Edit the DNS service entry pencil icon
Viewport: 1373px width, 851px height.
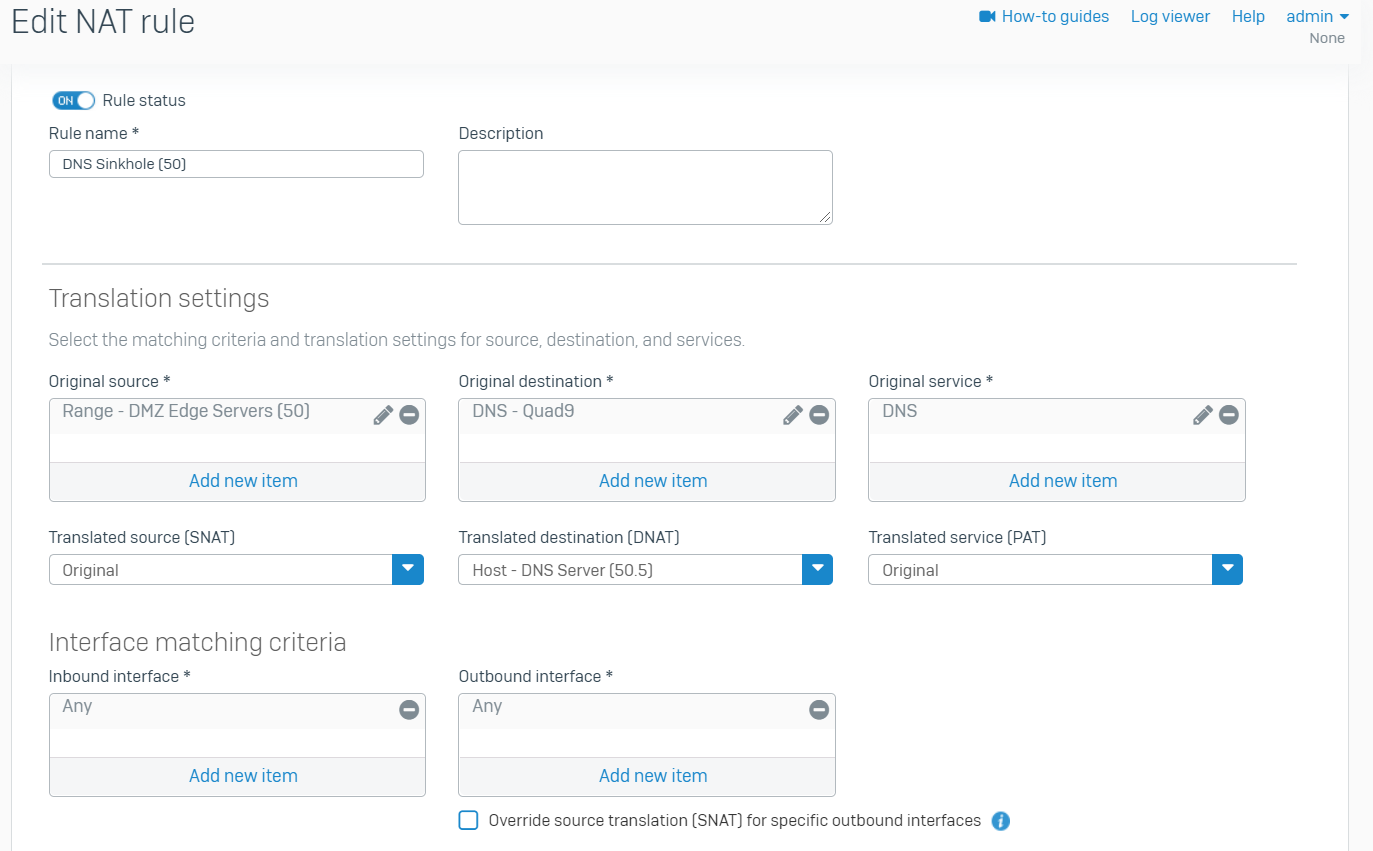pyautogui.click(x=1203, y=415)
